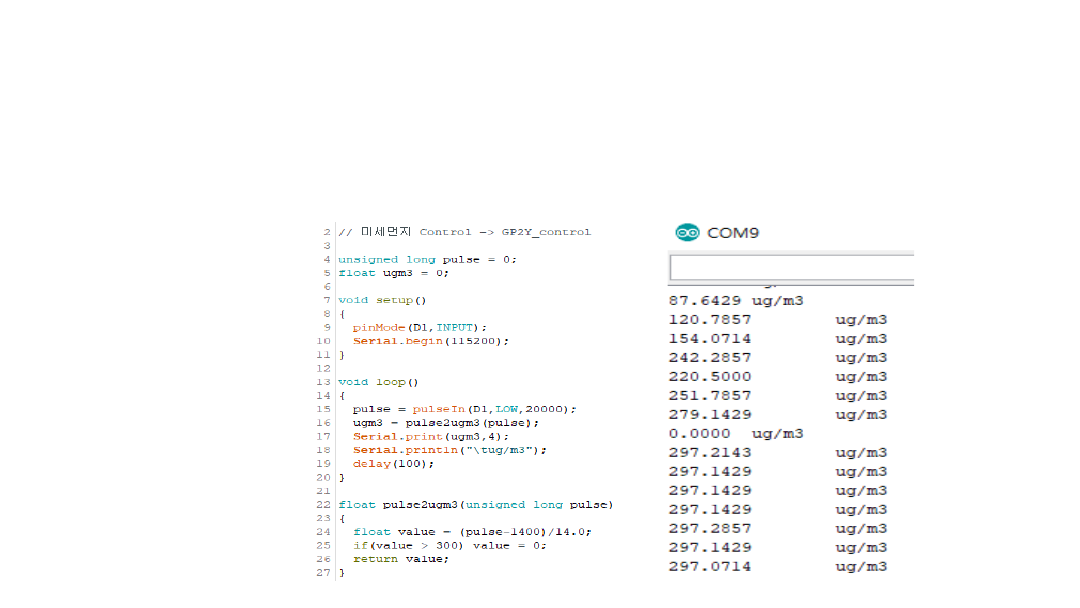Select the 297.2143 reading in serial monitor
This screenshot has width=1080, height=608.
[x=709, y=453]
